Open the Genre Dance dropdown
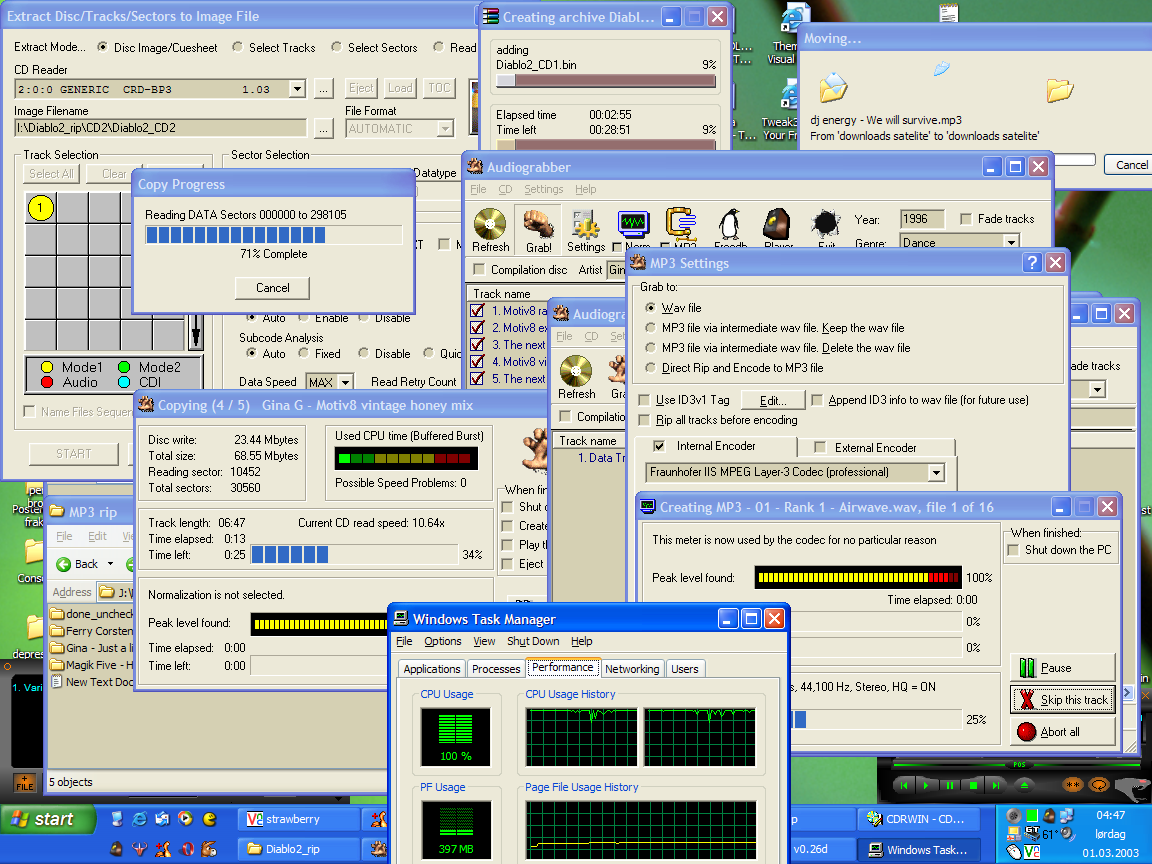Image resolution: width=1152 pixels, height=864 pixels. (1011, 242)
